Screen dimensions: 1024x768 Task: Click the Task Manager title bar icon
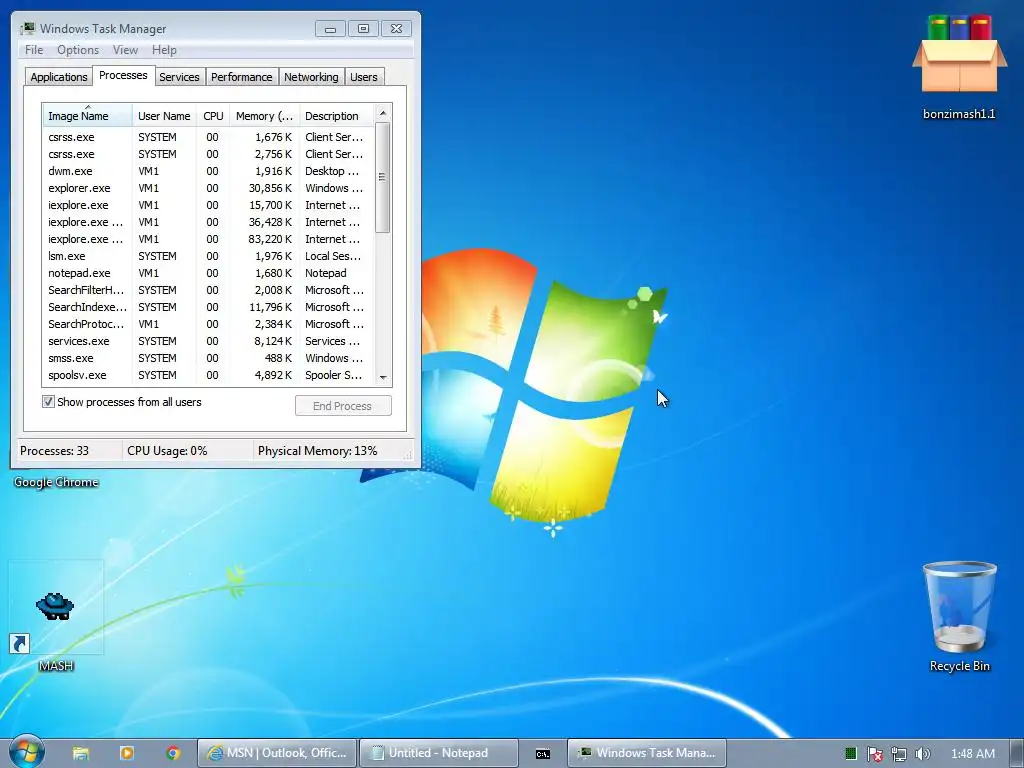pyautogui.click(x=28, y=28)
